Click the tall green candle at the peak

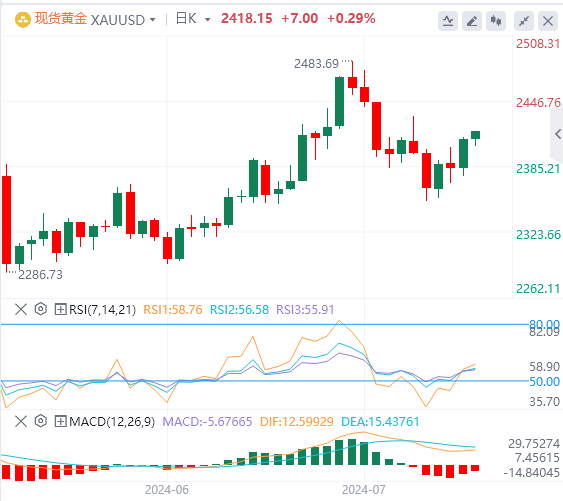[339, 102]
